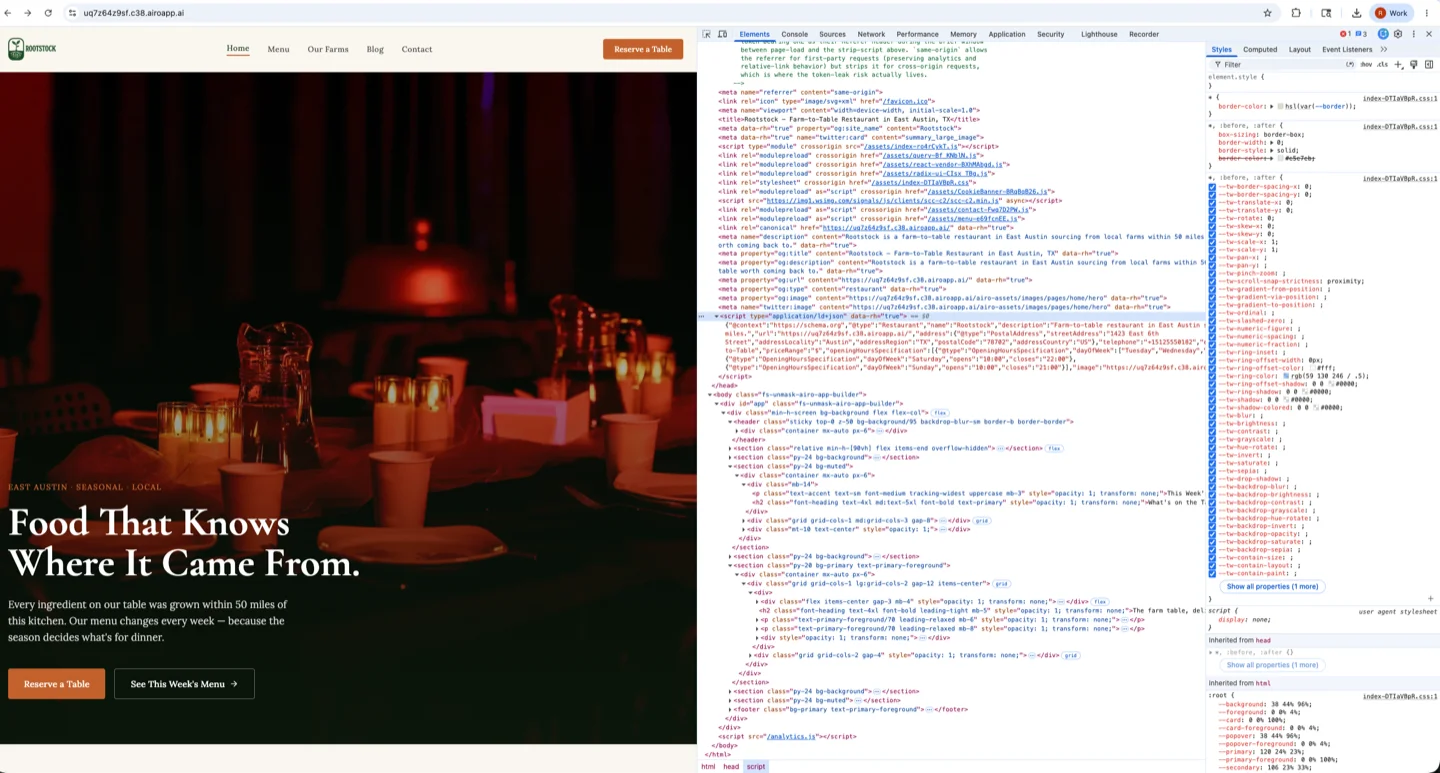This screenshot has width=1440, height=773.
Task: Collapse the div id="app" node
Action: pos(717,404)
